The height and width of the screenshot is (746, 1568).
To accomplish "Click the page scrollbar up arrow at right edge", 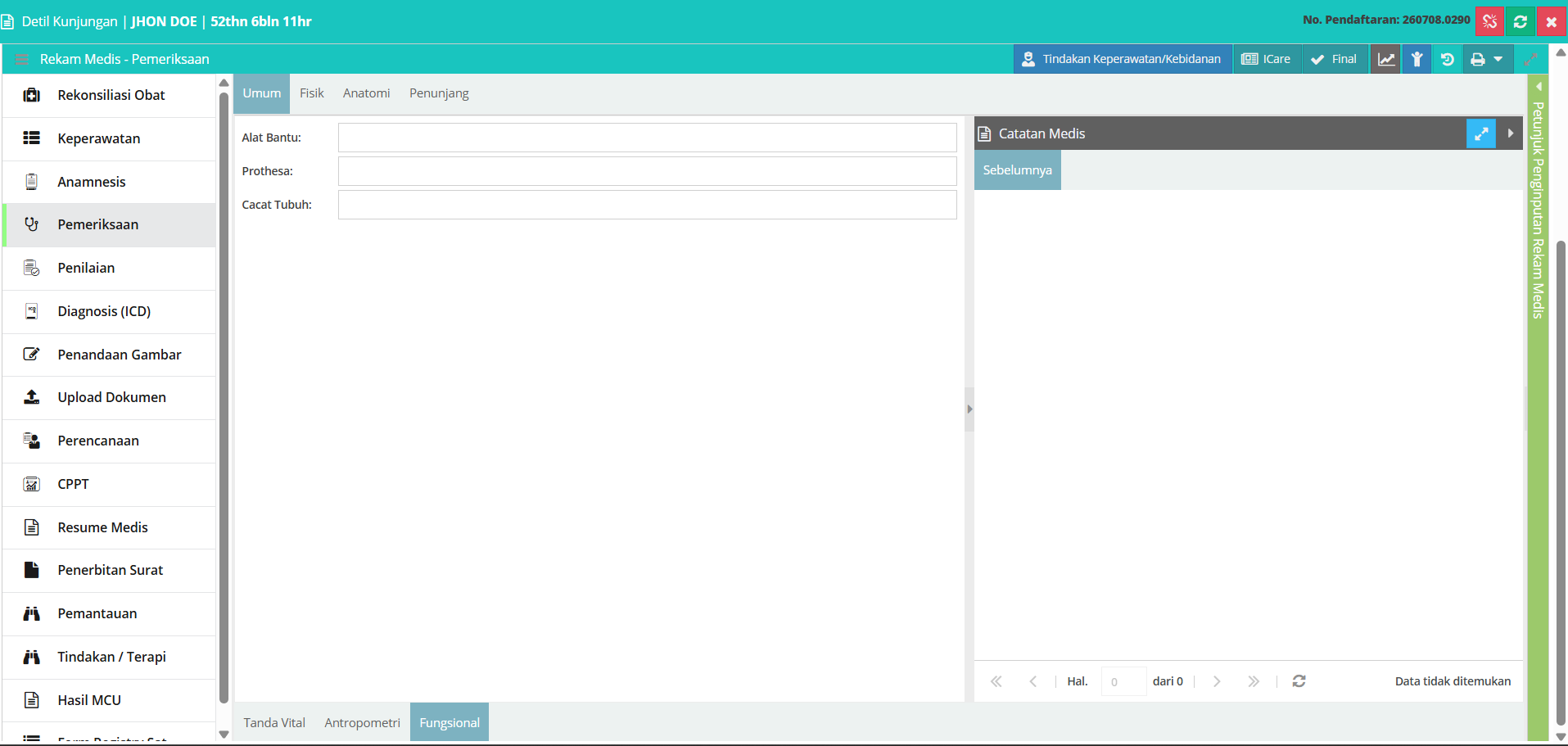I will point(1561,52).
